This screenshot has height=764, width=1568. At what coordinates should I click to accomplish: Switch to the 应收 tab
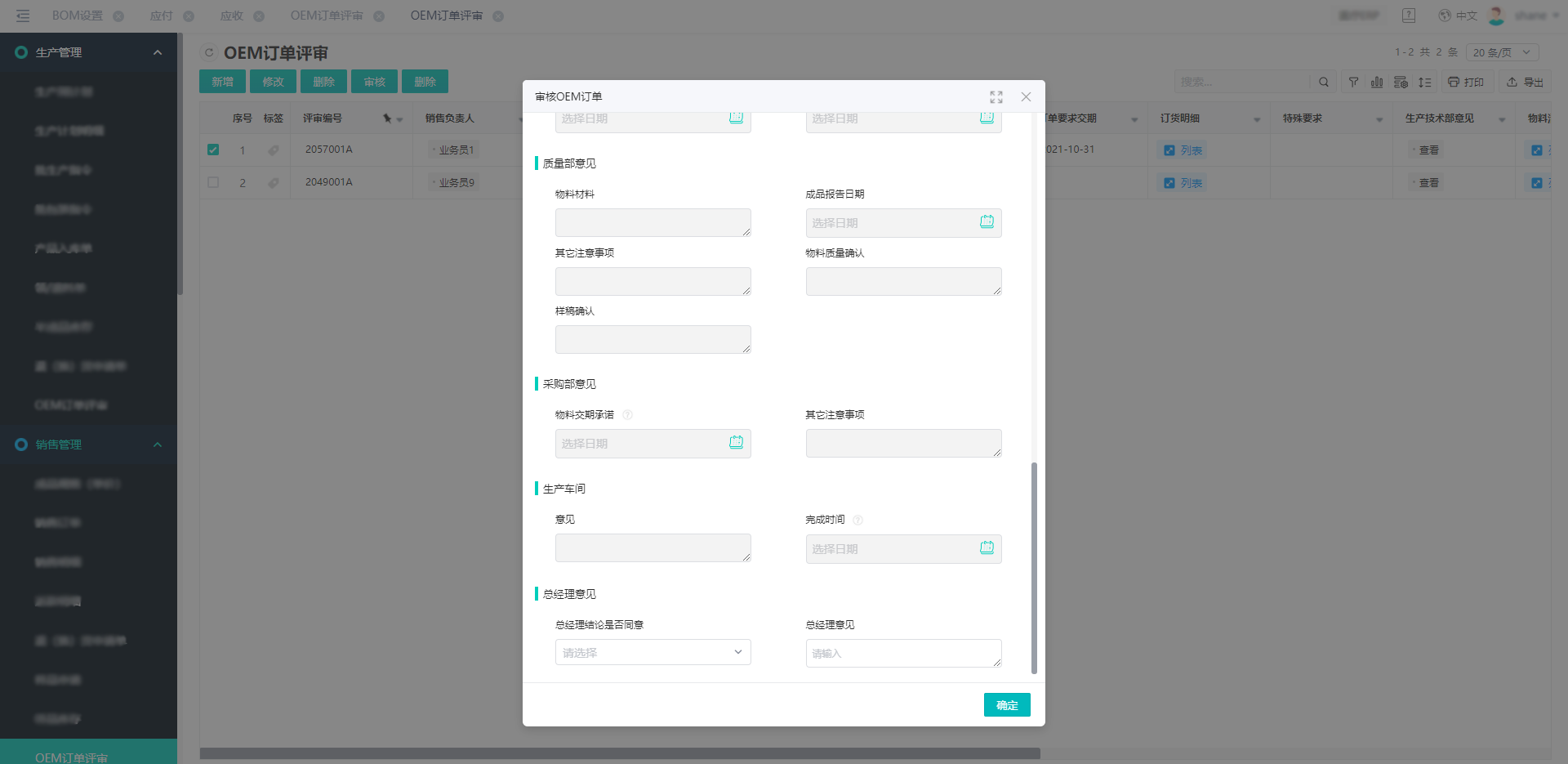[x=232, y=16]
